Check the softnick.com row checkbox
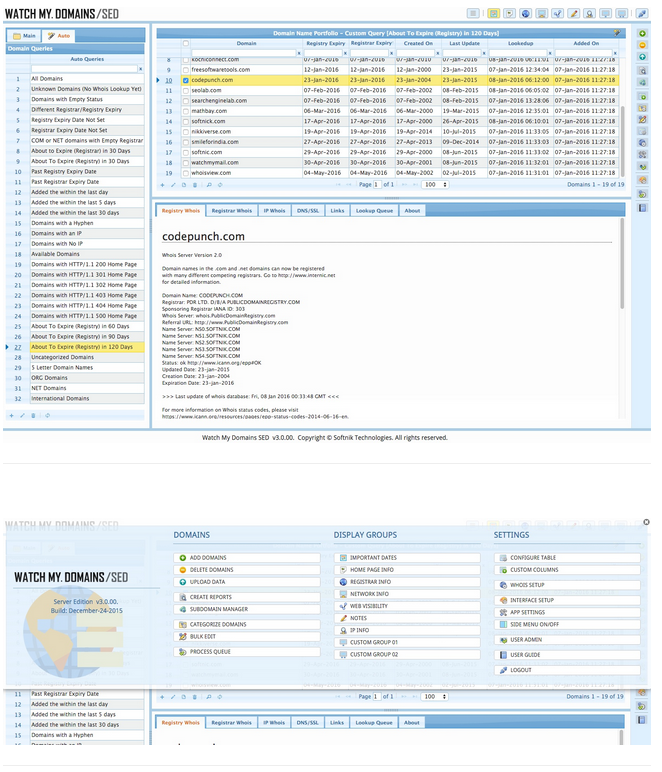 pyautogui.click(x=186, y=122)
